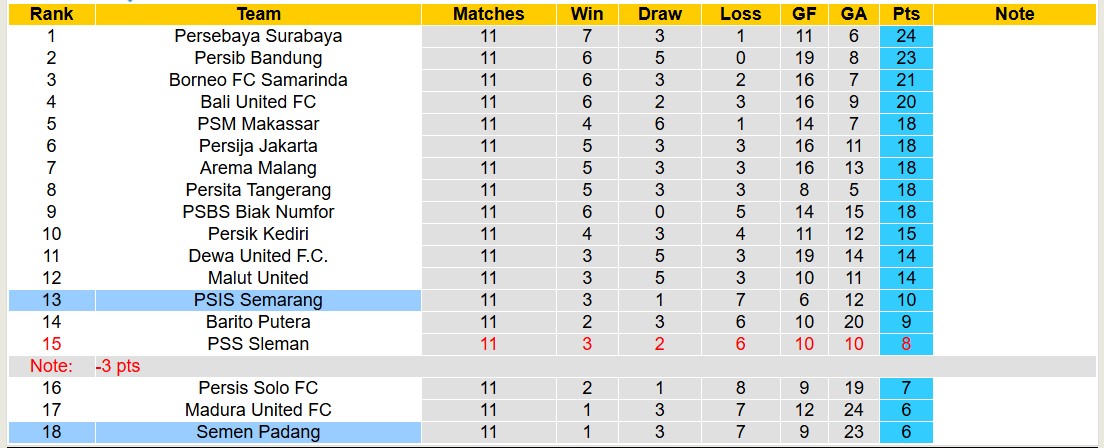Click the Matches column header
Viewport: 1104px width, 448px height.
point(488,14)
